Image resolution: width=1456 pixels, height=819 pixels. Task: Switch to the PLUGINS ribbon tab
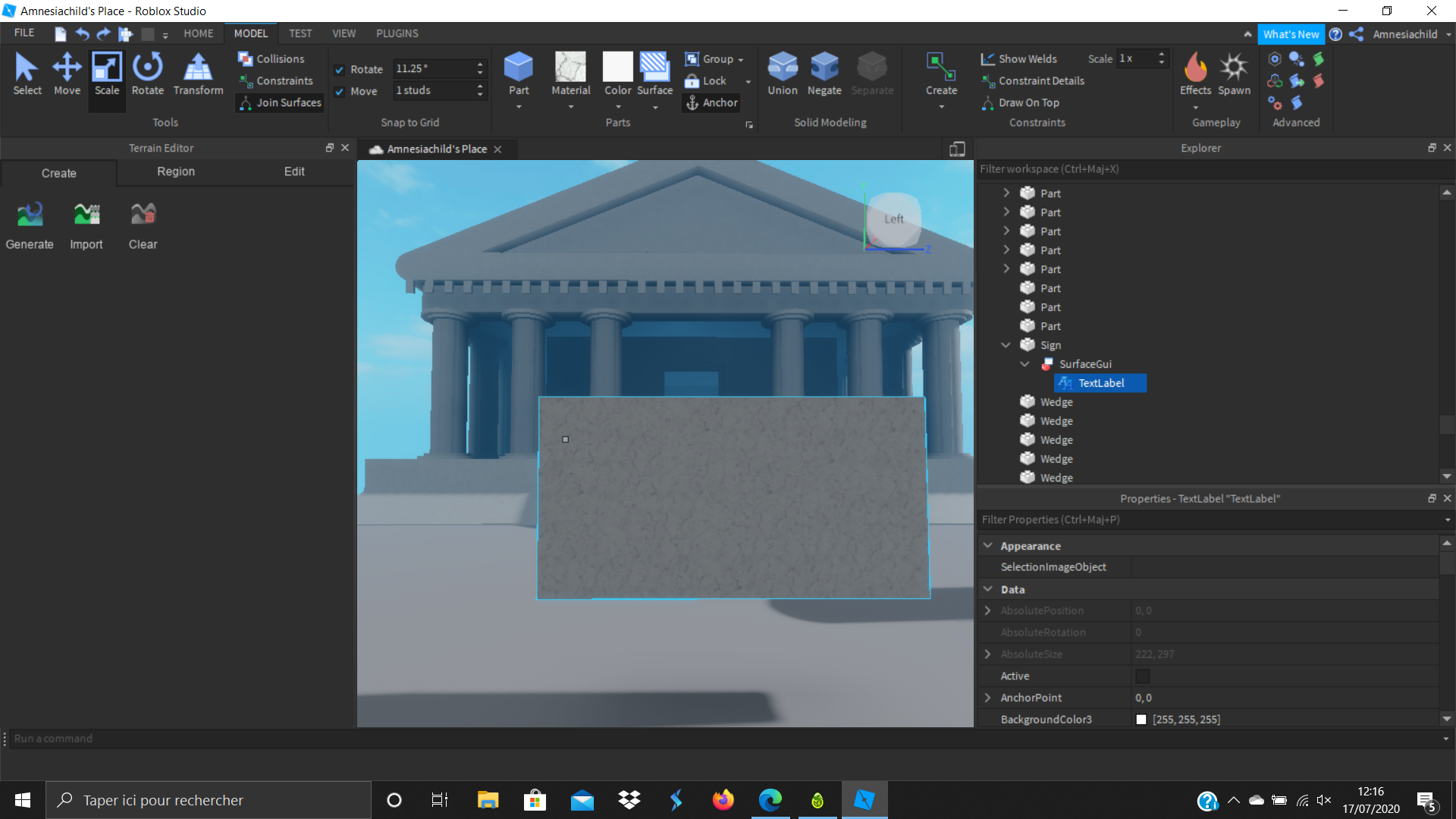[397, 33]
